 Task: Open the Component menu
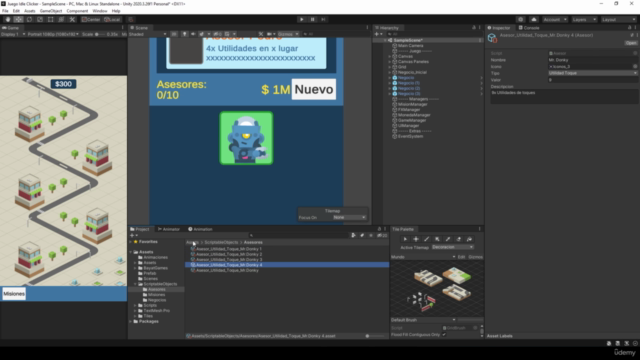[x=77, y=11]
